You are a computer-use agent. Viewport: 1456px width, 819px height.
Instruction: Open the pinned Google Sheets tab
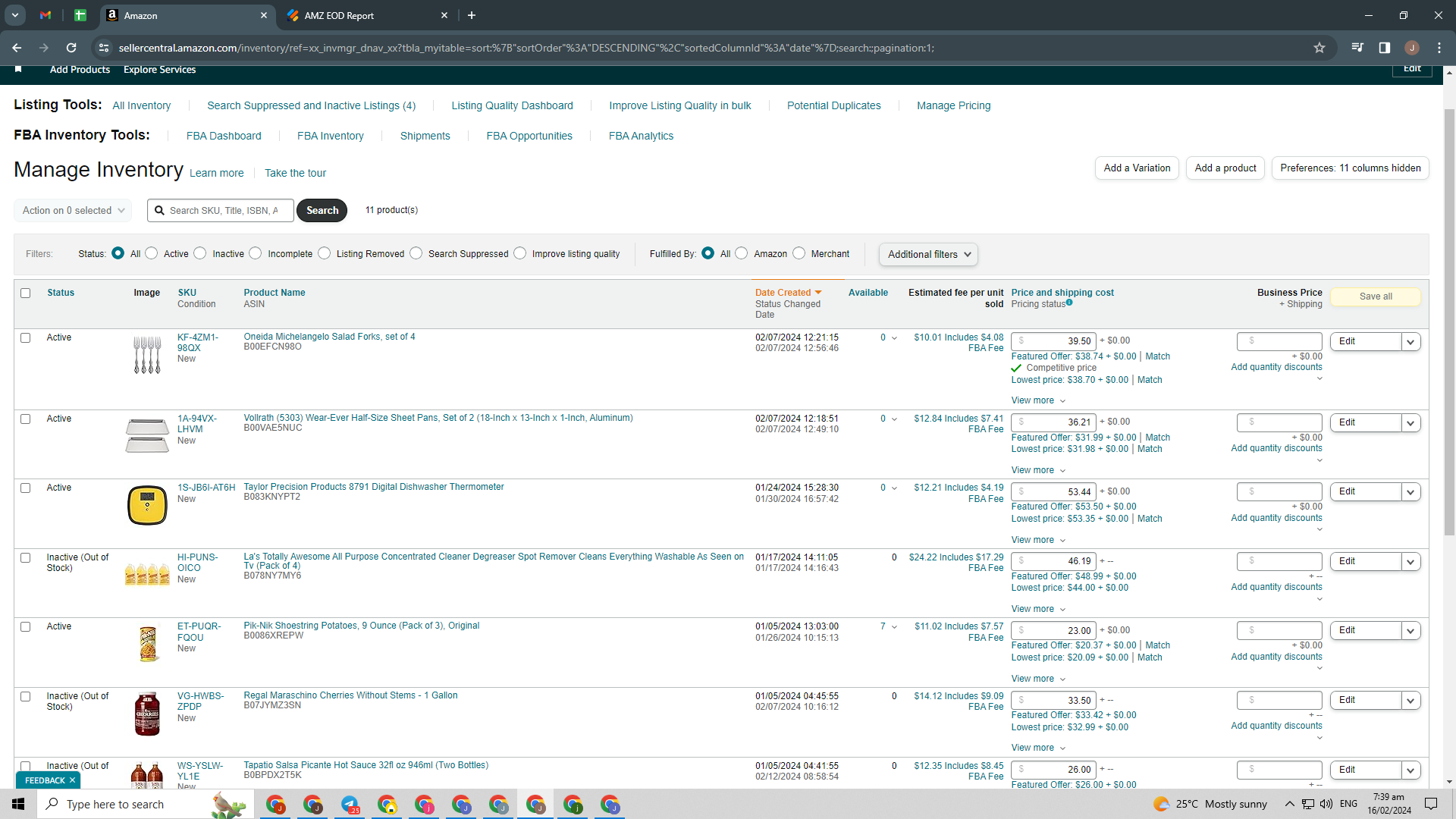[x=80, y=15]
